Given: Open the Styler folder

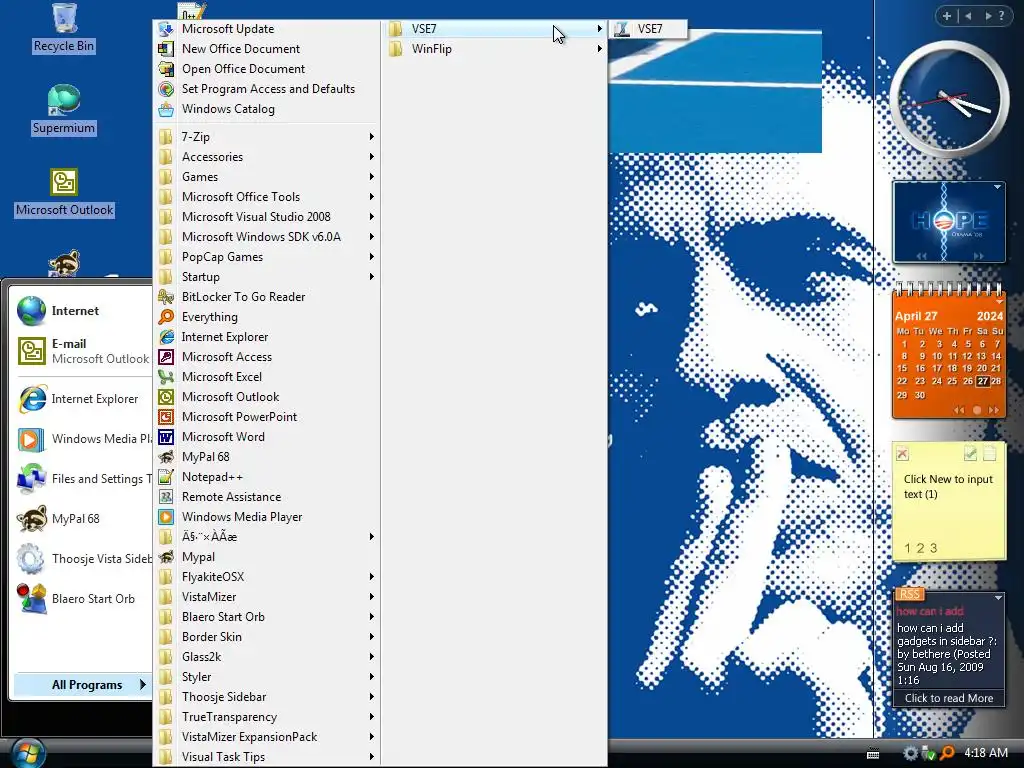Looking at the screenshot, I should coord(267,677).
